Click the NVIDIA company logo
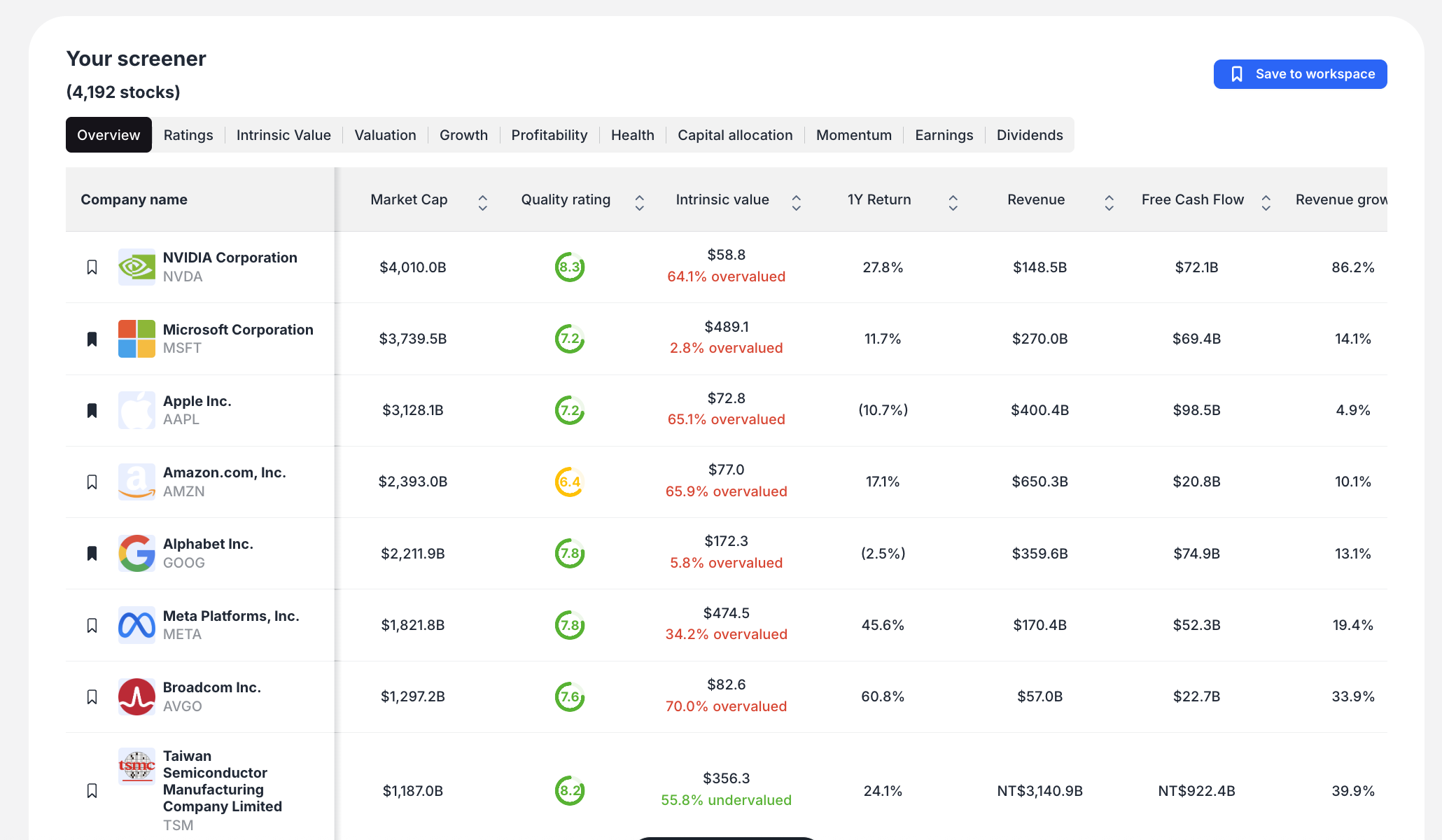 [x=136, y=267]
